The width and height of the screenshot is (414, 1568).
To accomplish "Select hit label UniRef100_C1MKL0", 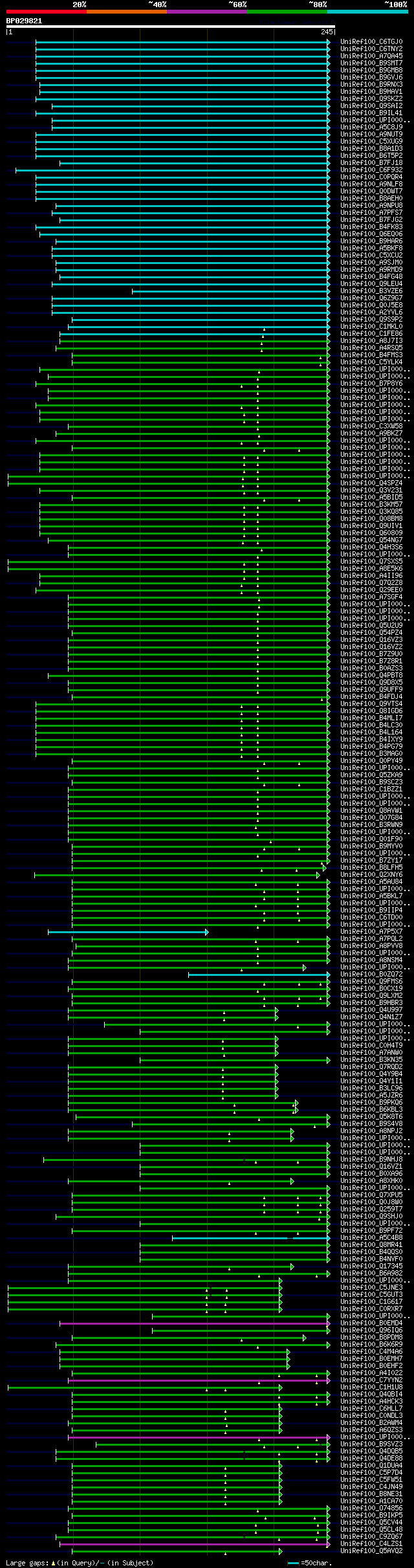I will click(x=371, y=327).
